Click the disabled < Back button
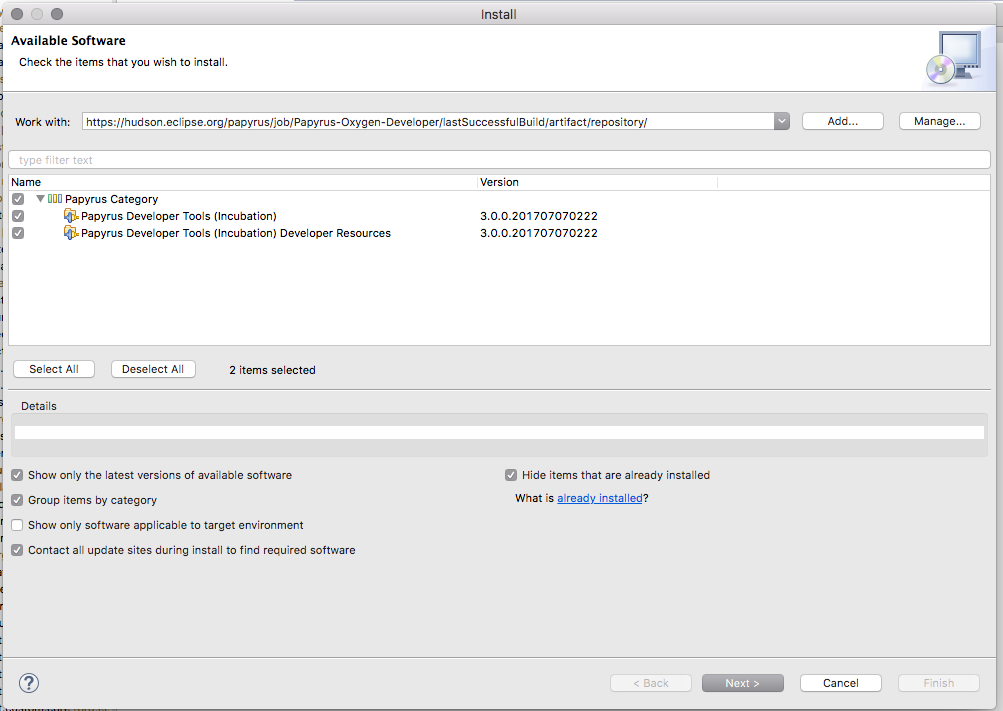Viewport: 1003px width, 711px height. [x=651, y=683]
